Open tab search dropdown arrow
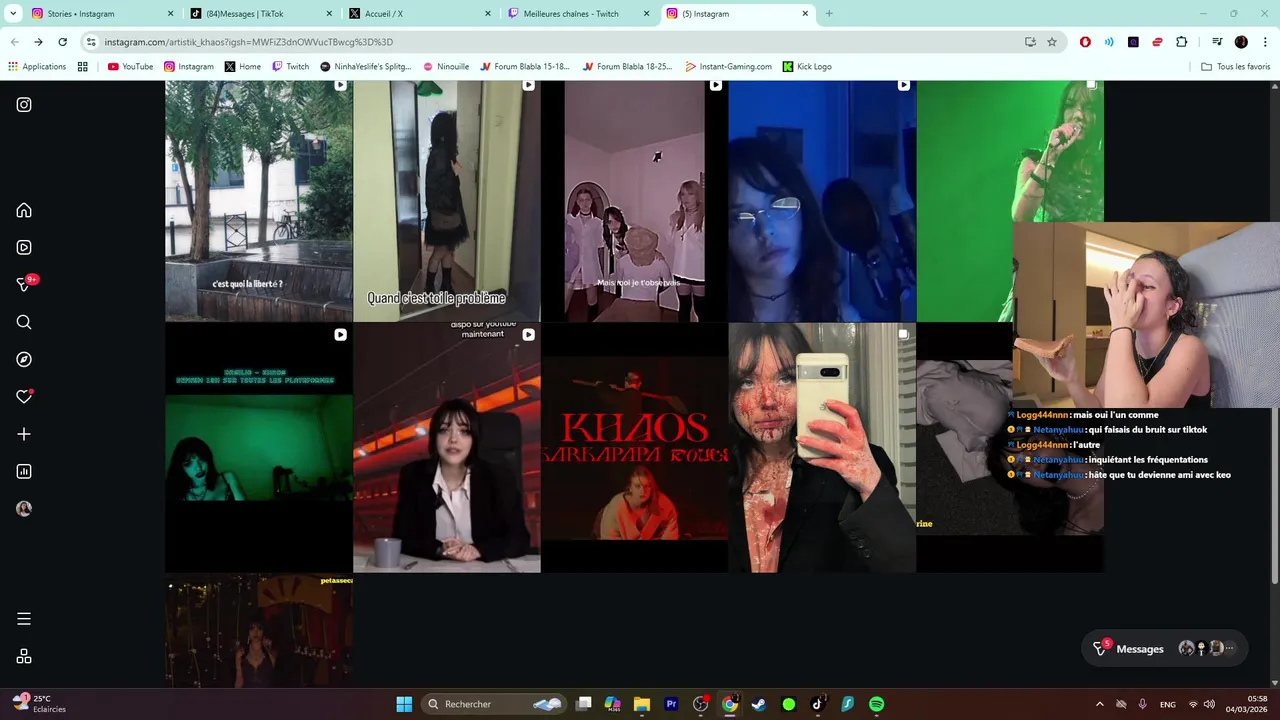 pos(13,13)
